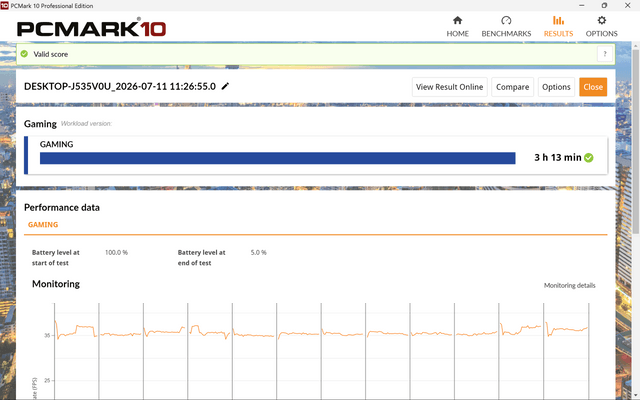Click the Compare button
The height and width of the screenshot is (400, 640).
tap(512, 87)
